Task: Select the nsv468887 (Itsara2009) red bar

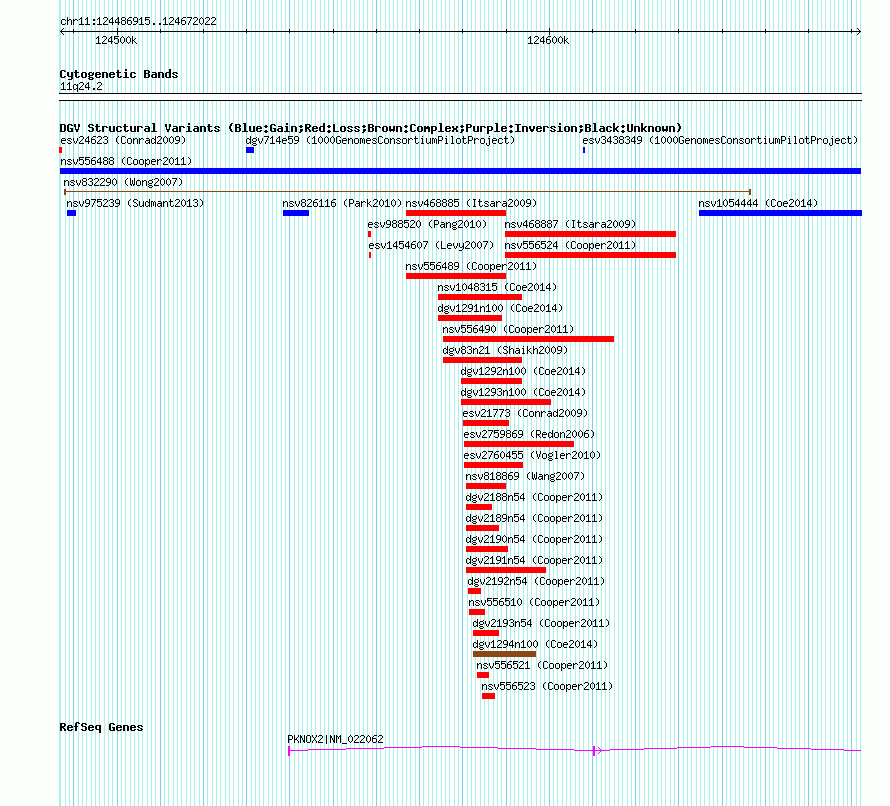Action: [590, 234]
